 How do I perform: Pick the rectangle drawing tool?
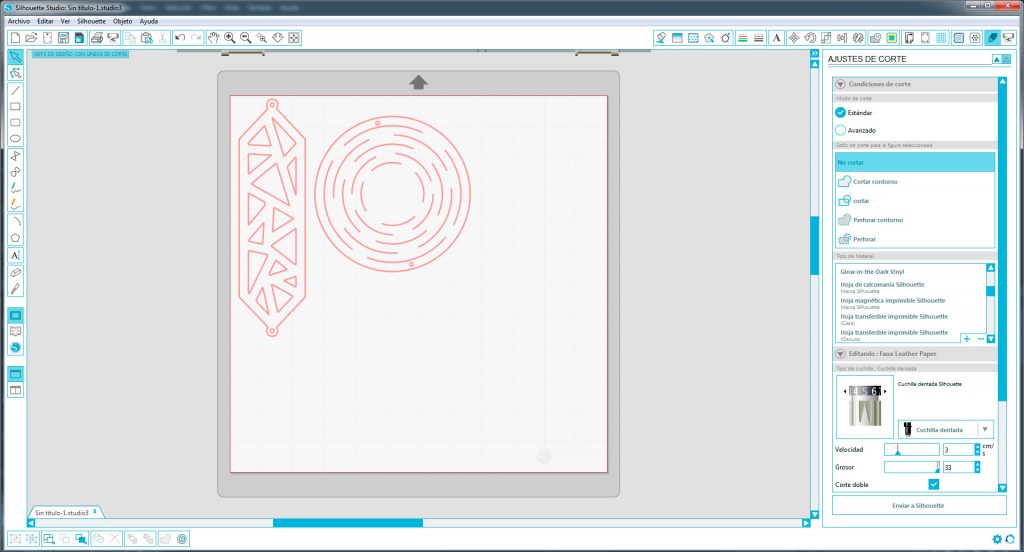15,106
